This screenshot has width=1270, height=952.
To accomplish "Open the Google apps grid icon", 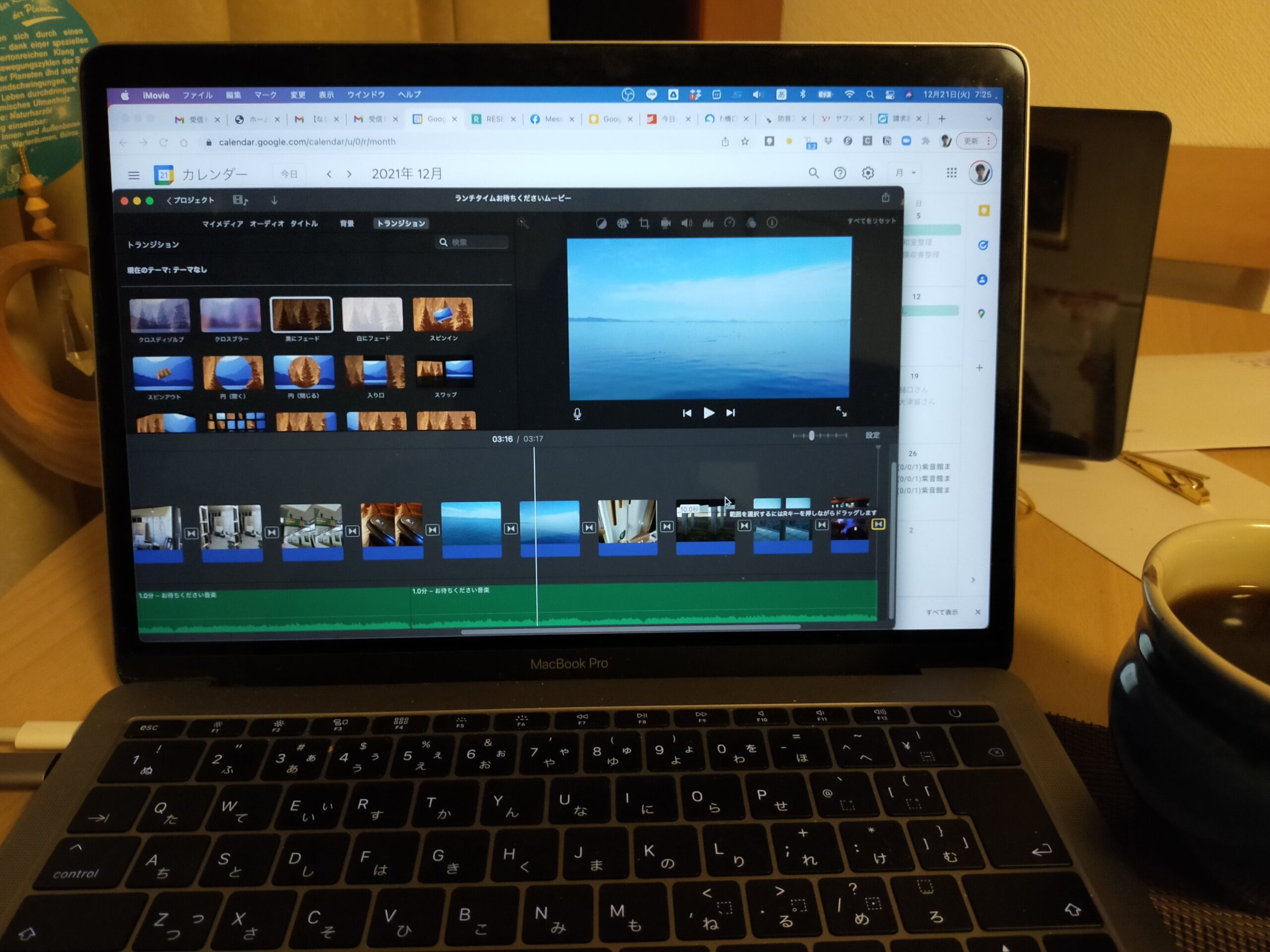I will pos(952,173).
